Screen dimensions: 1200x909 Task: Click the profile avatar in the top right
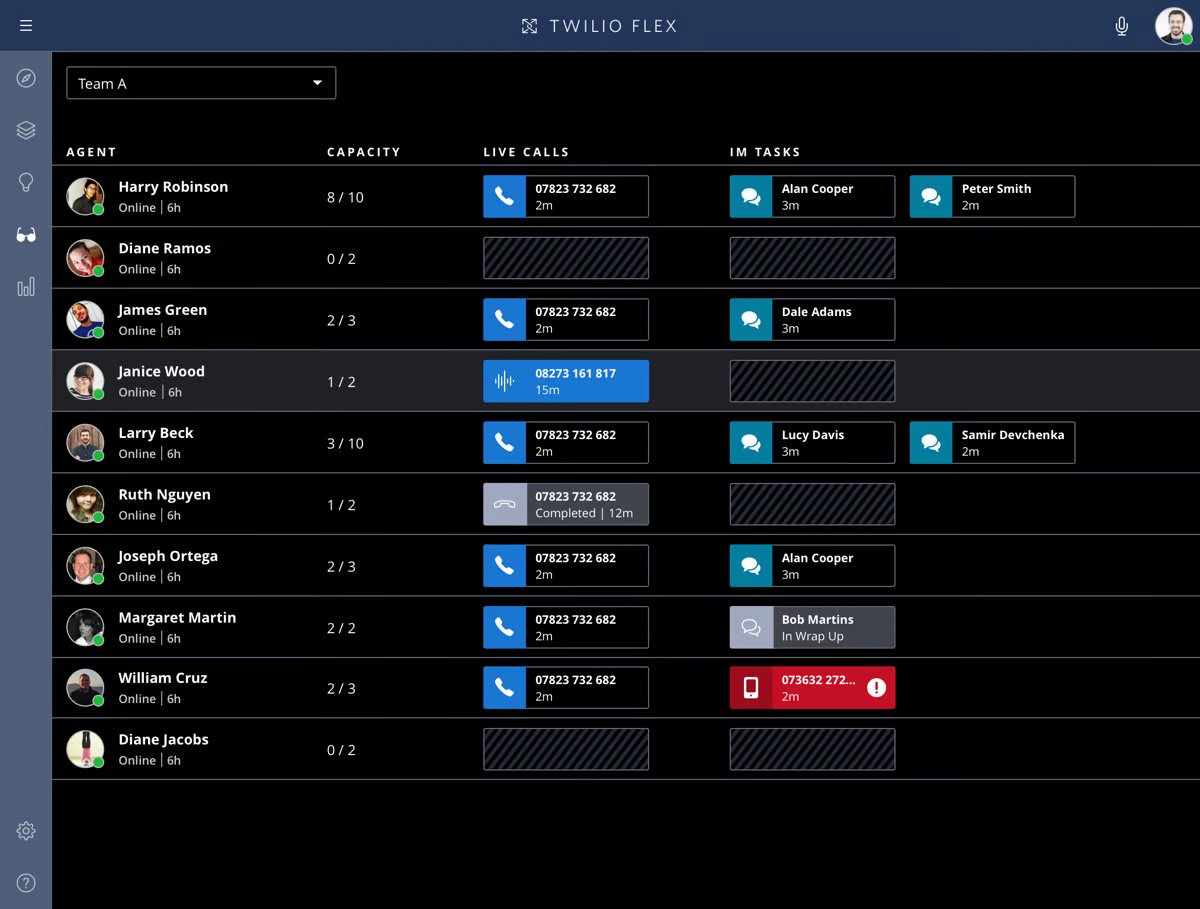tap(1172, 26)
